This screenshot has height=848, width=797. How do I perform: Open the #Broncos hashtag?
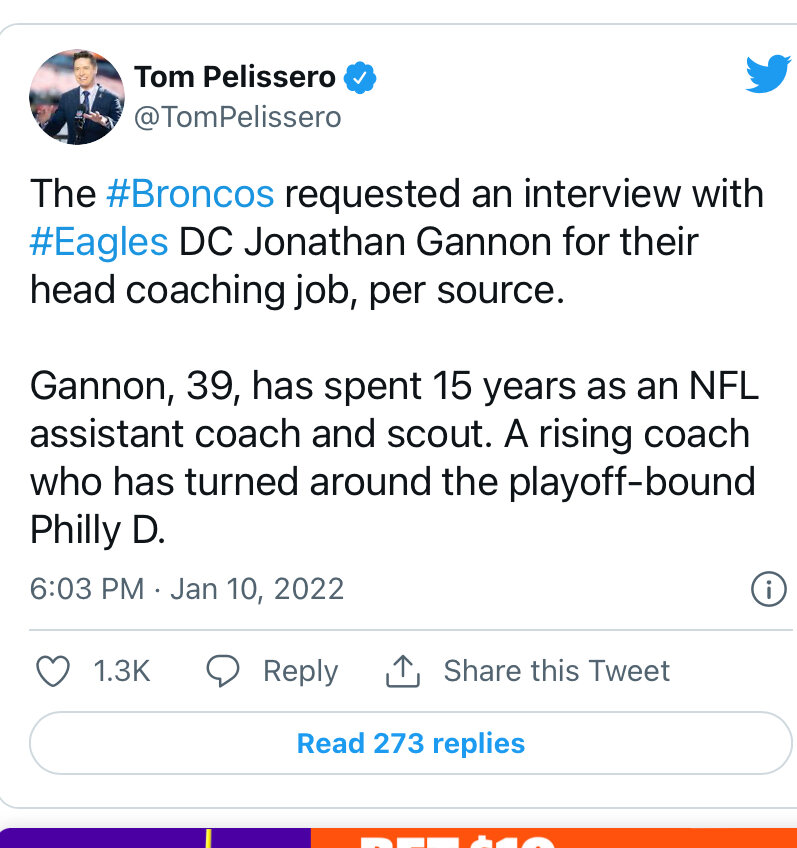click(189, 193)
